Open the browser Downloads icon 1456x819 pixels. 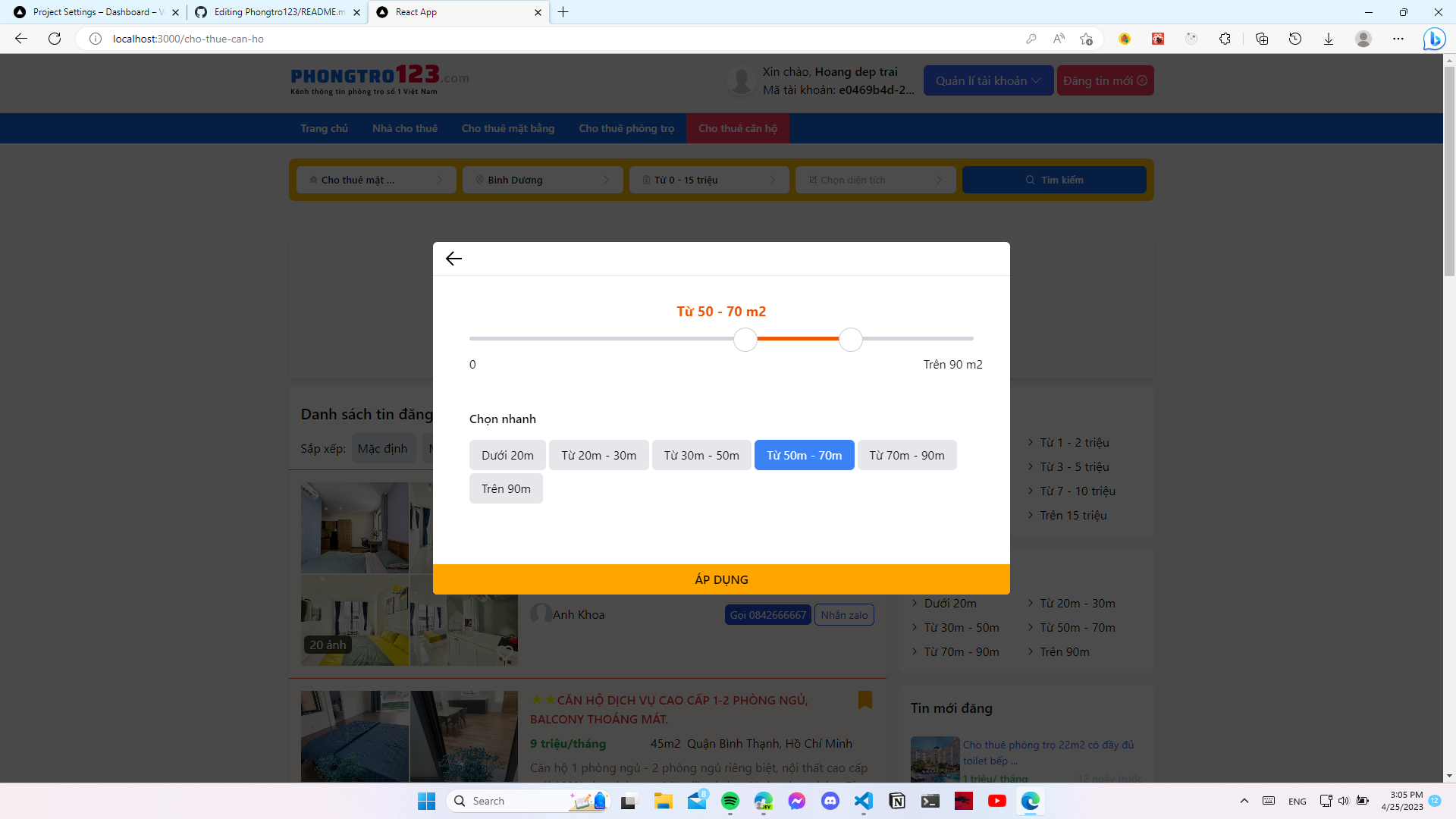click(1329, 39)
